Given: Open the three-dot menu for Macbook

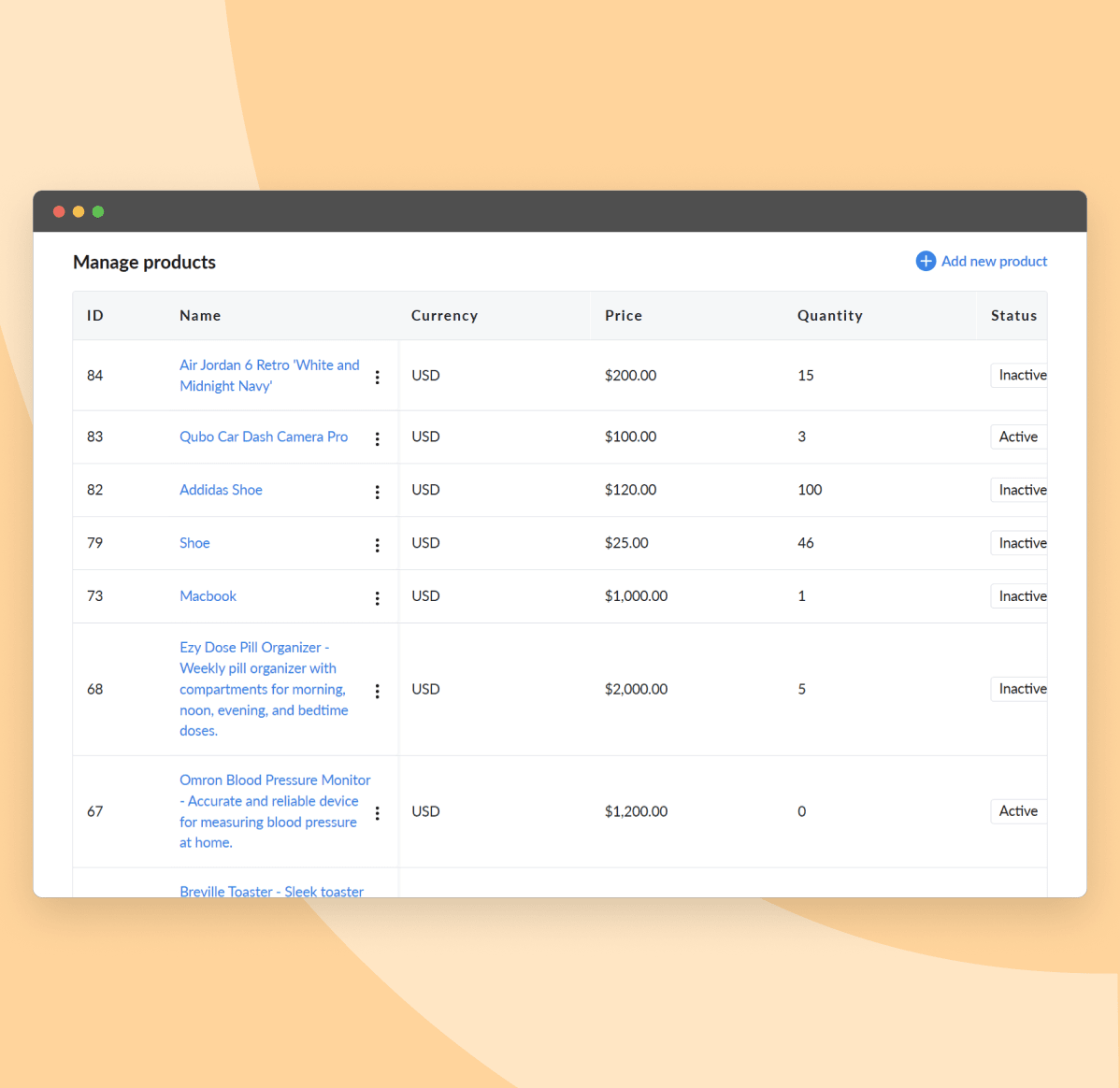Looking at the screenshot, I should tap(377, 598).
